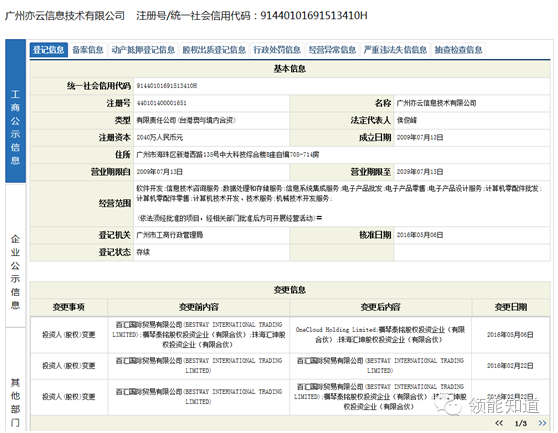This screenshot has height=433, width=558.
Task: Click the 登记状态 value 存续
Action: (x=143, y=252)
